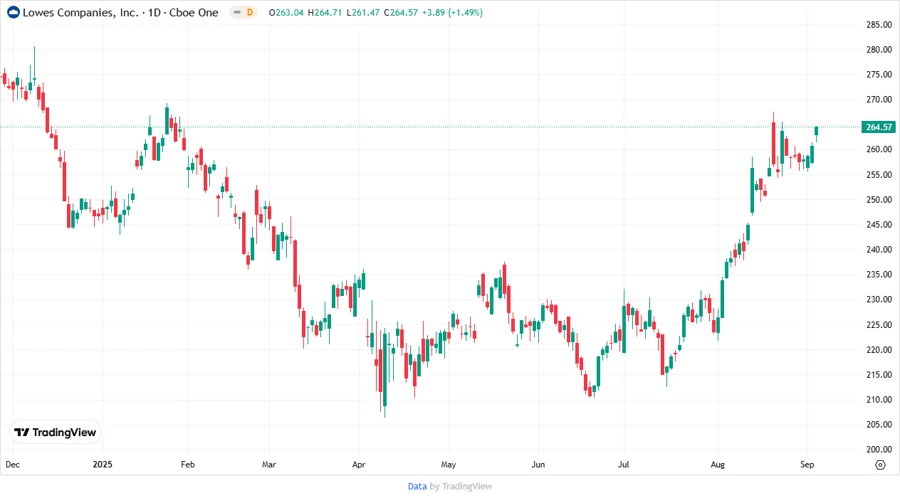The image size is (900, 498).
Task: Select the Lowes Companies, Inc. symbol title
Action: tap(80, 12)
